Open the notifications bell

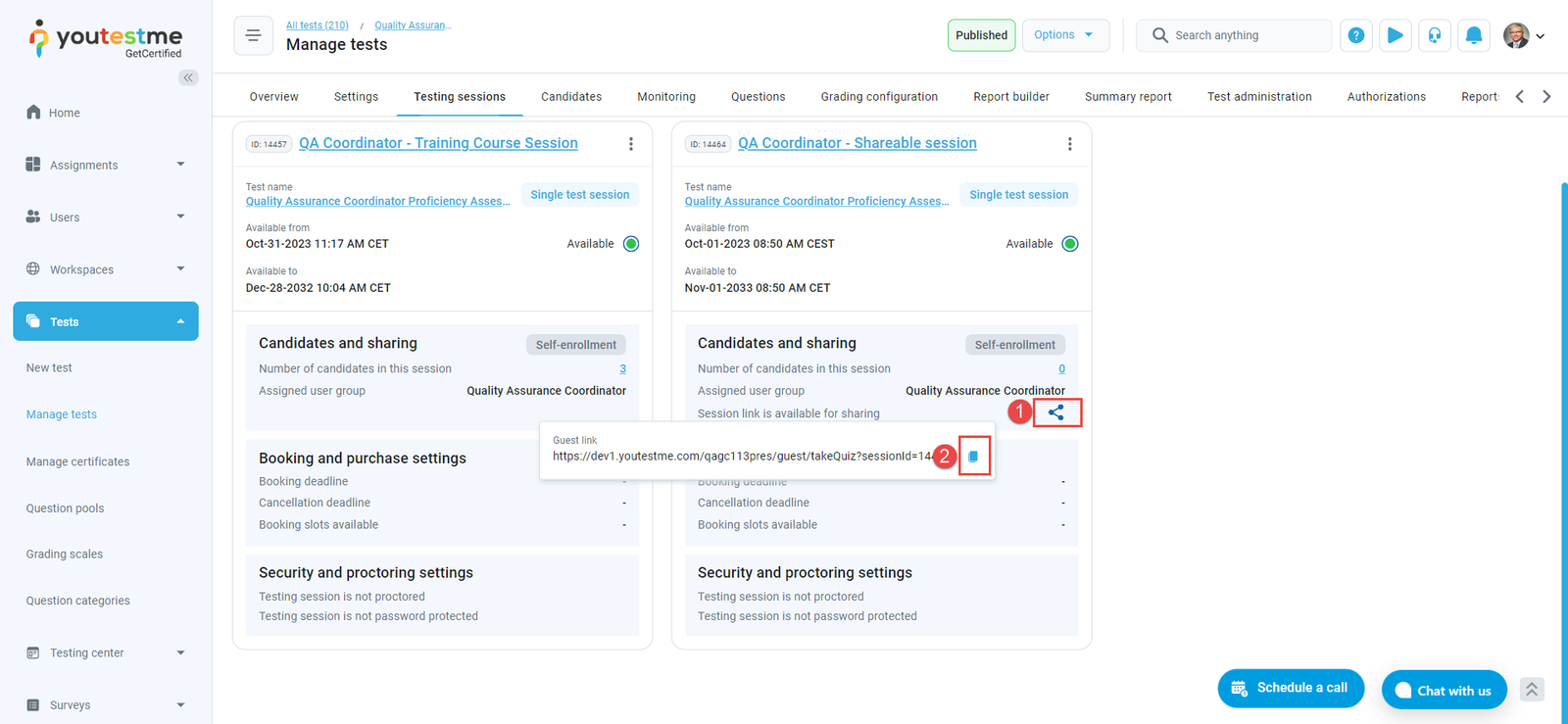1473,35
